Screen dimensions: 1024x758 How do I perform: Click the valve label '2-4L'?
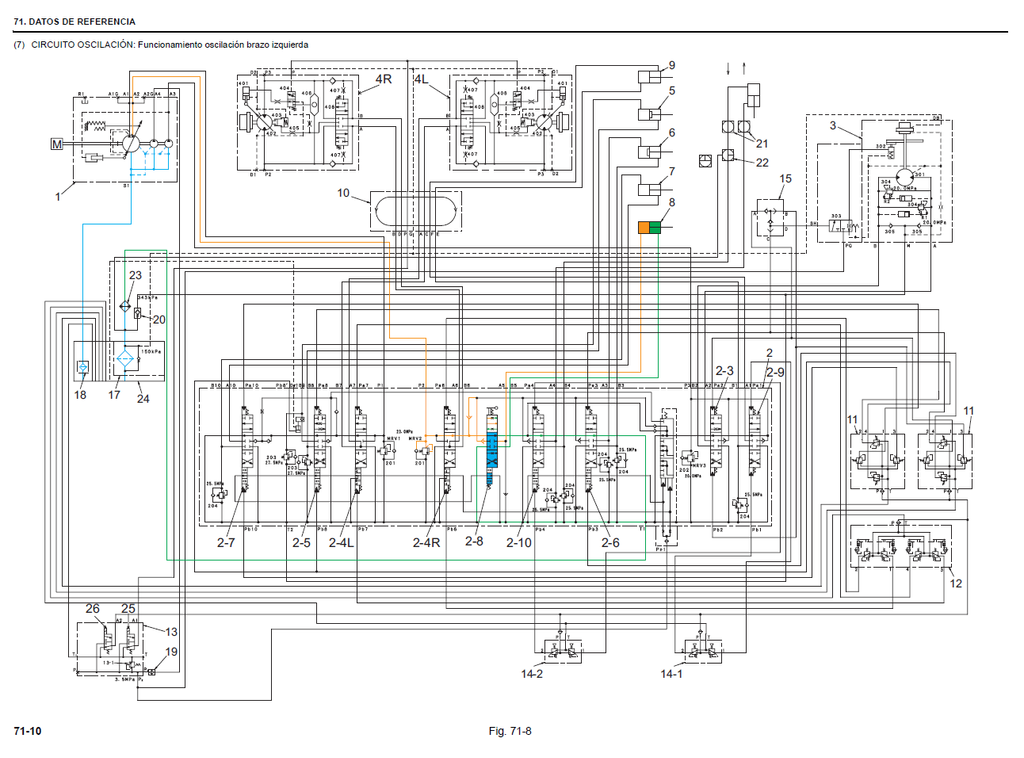[x=342, y=542]
